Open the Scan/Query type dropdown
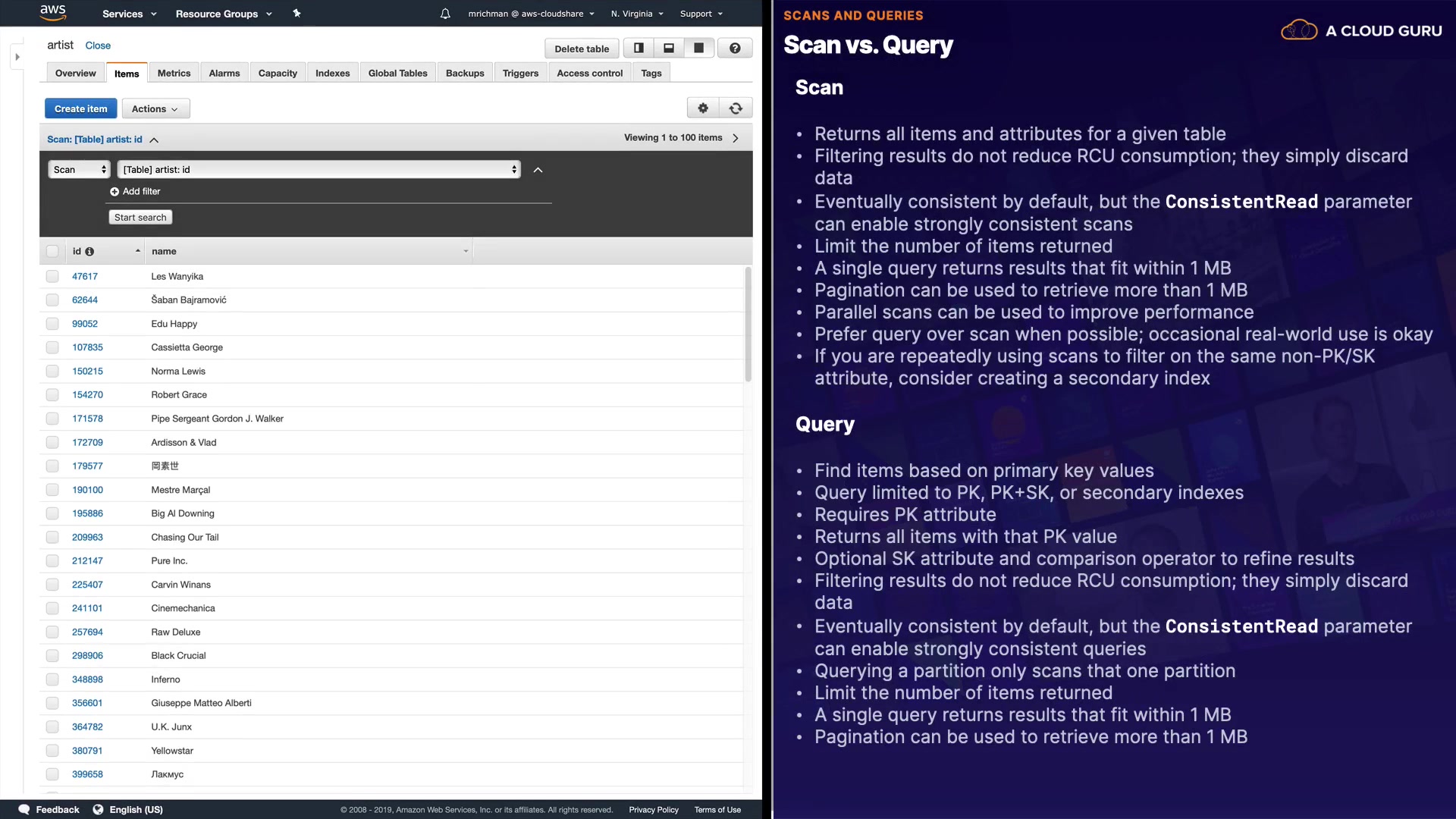This screenshot has height=819, width=1456. click(x=80, y=170)
